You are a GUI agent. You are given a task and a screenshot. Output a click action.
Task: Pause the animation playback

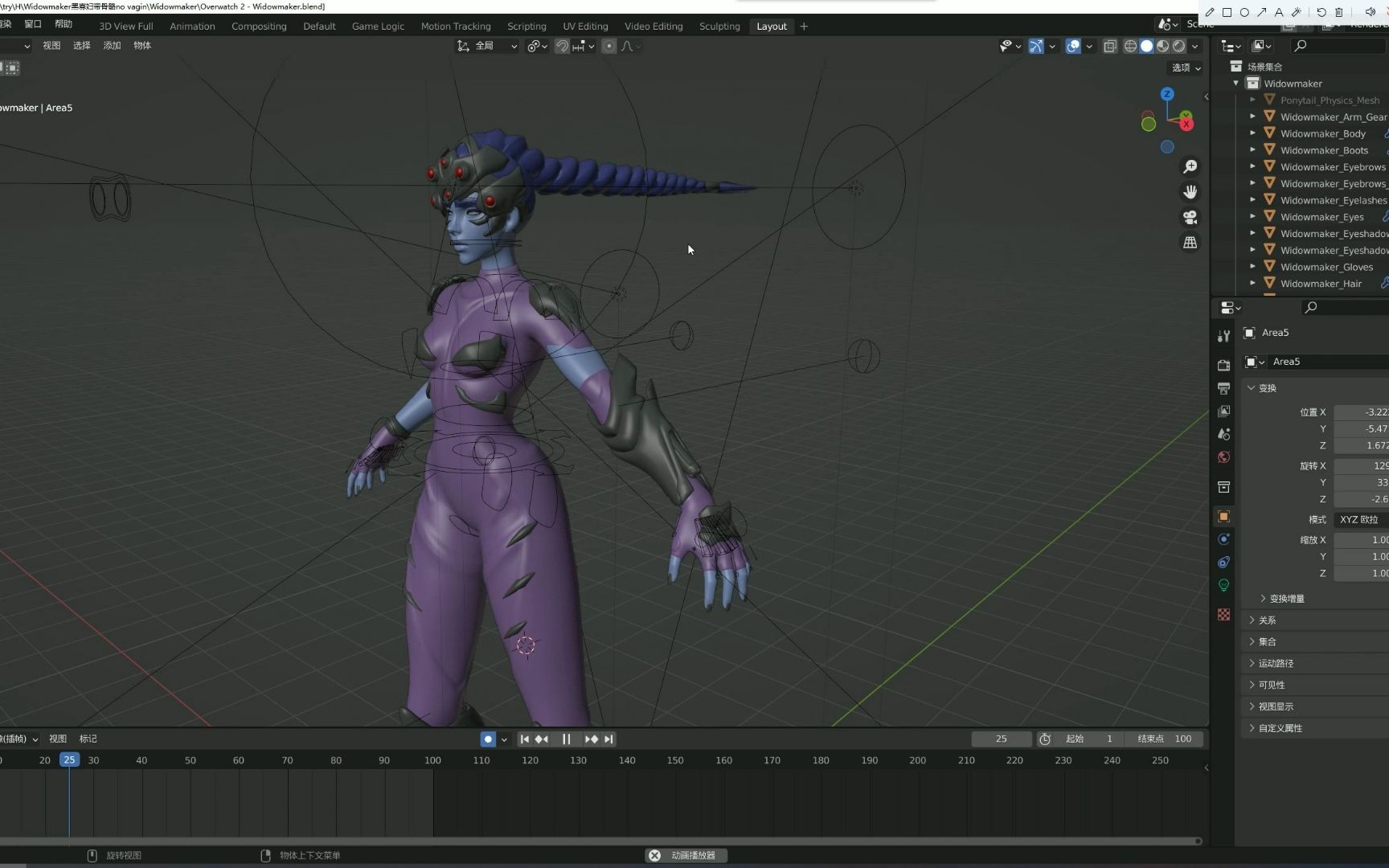point(566,739)
